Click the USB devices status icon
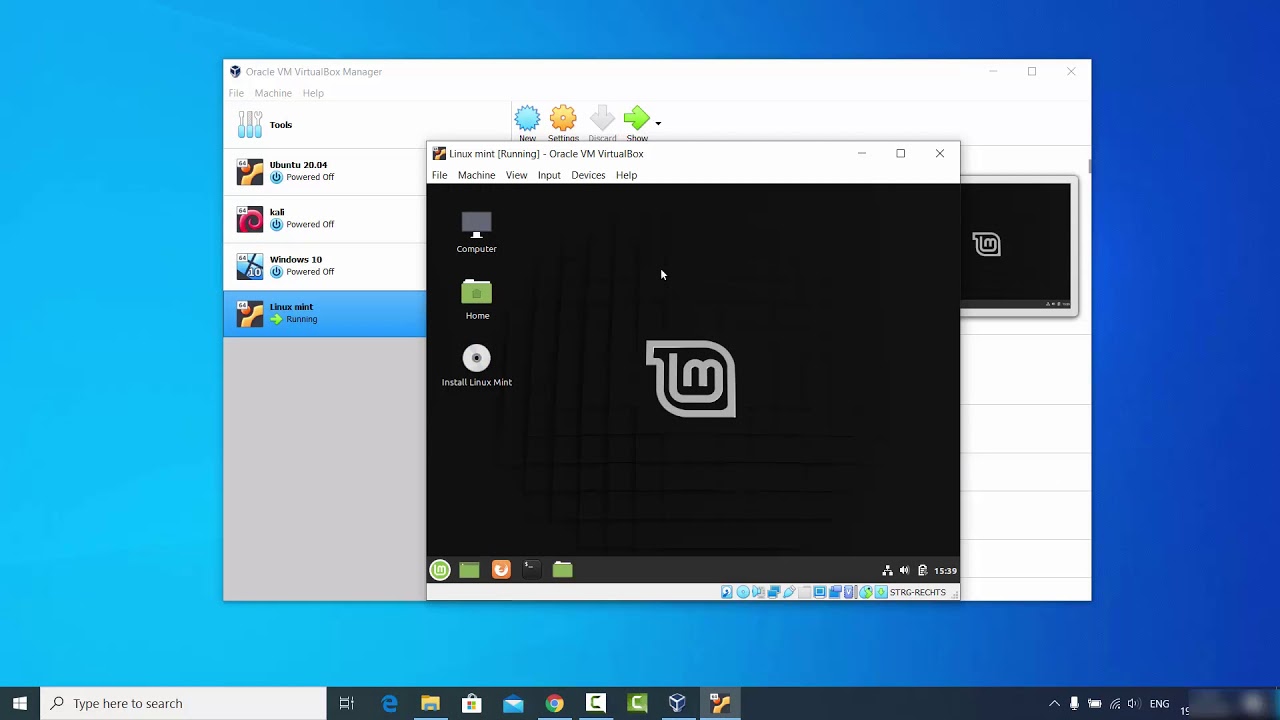1280x720 pixels. (789, 592)
